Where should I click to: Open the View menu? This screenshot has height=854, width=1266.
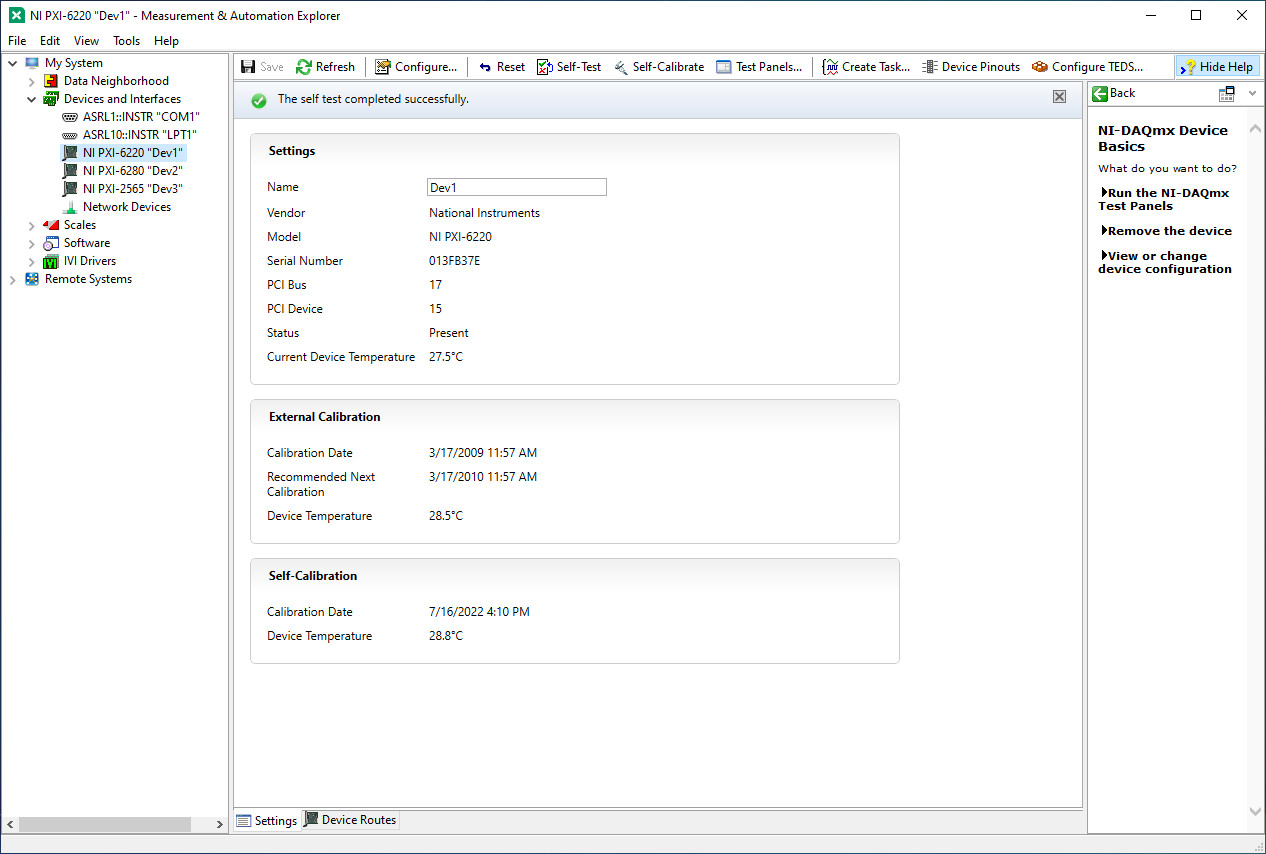[86, 41]
